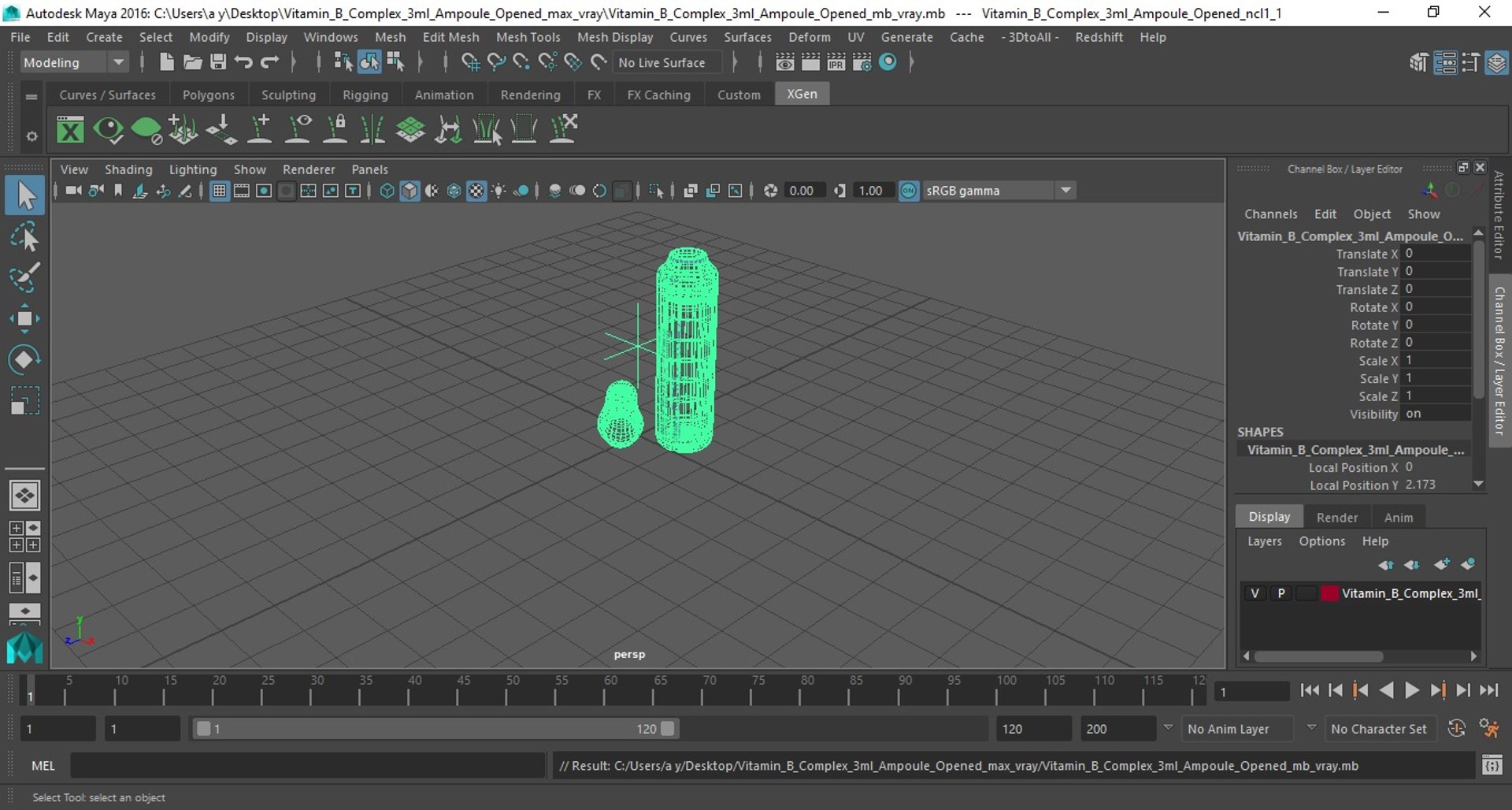The height and width of the screenshot is (810, 1512).
Task: Click the Save Scene disk icon
Action: pos(218,62)
